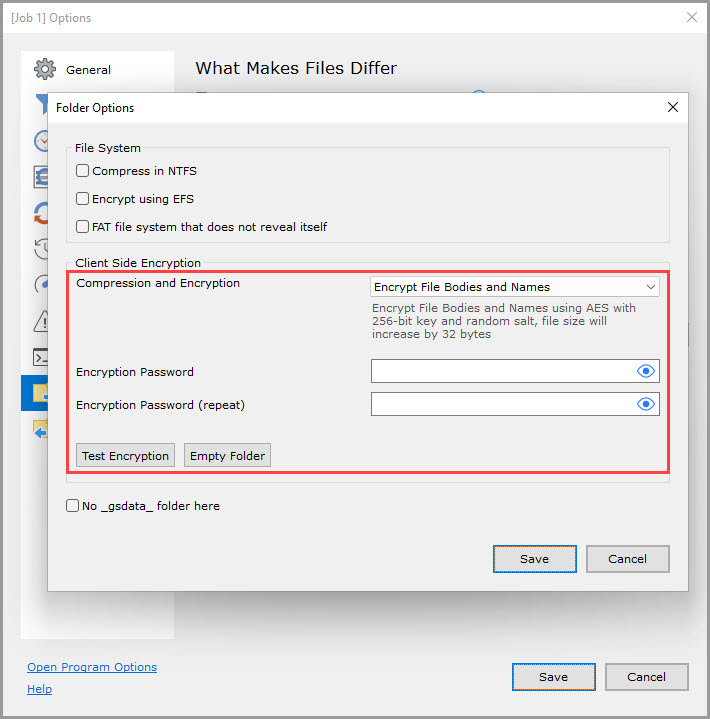Open the Compression and Encryption dropdown
This screenshot has height=719, width=710.
pos(514,287)
